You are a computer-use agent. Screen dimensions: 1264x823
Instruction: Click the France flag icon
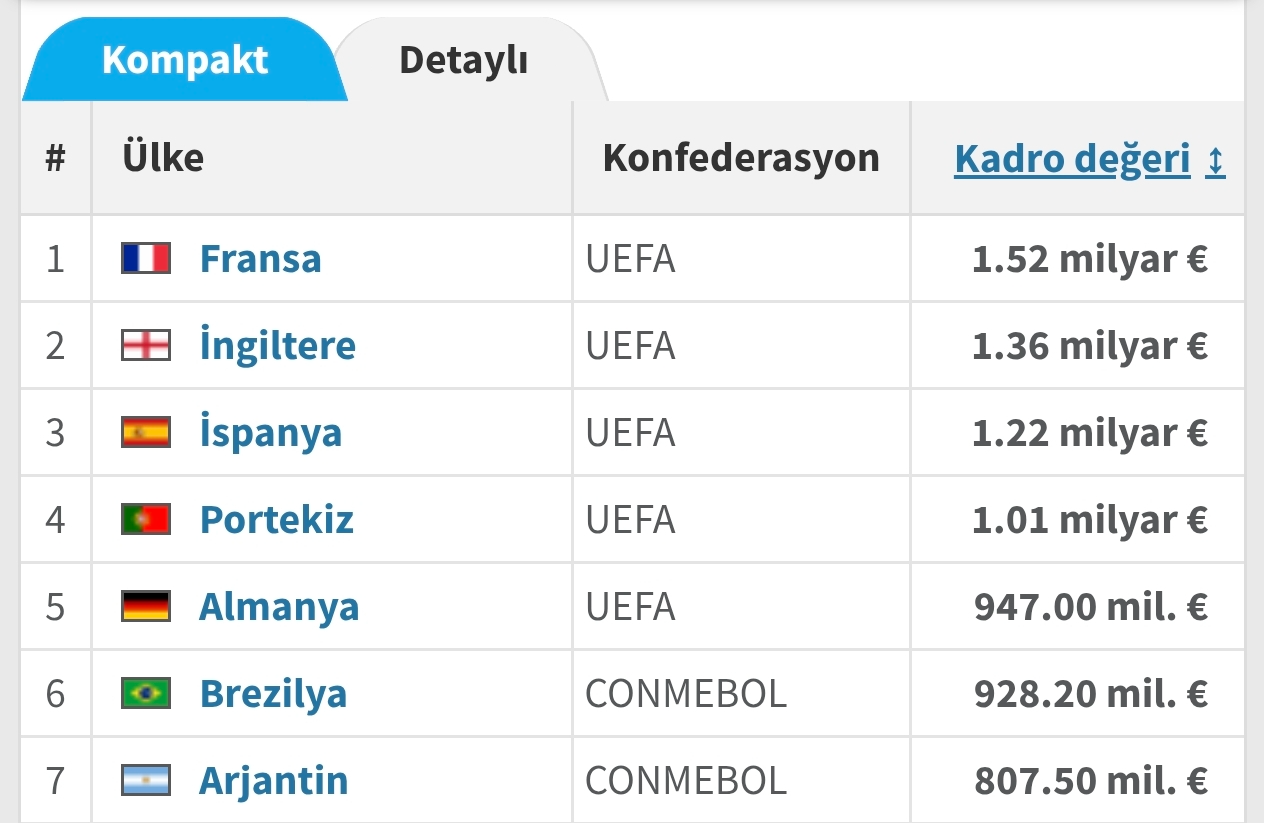146,259
